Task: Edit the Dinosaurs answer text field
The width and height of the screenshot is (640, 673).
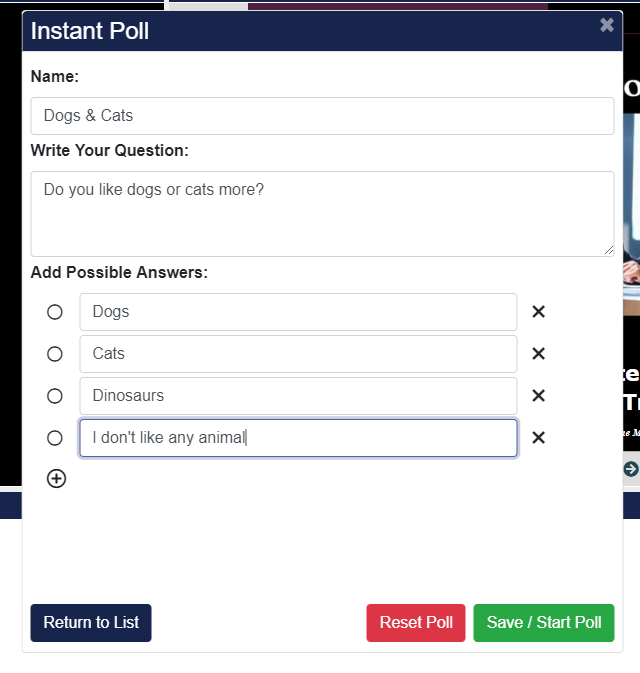Action: click(x=298, y=396)
